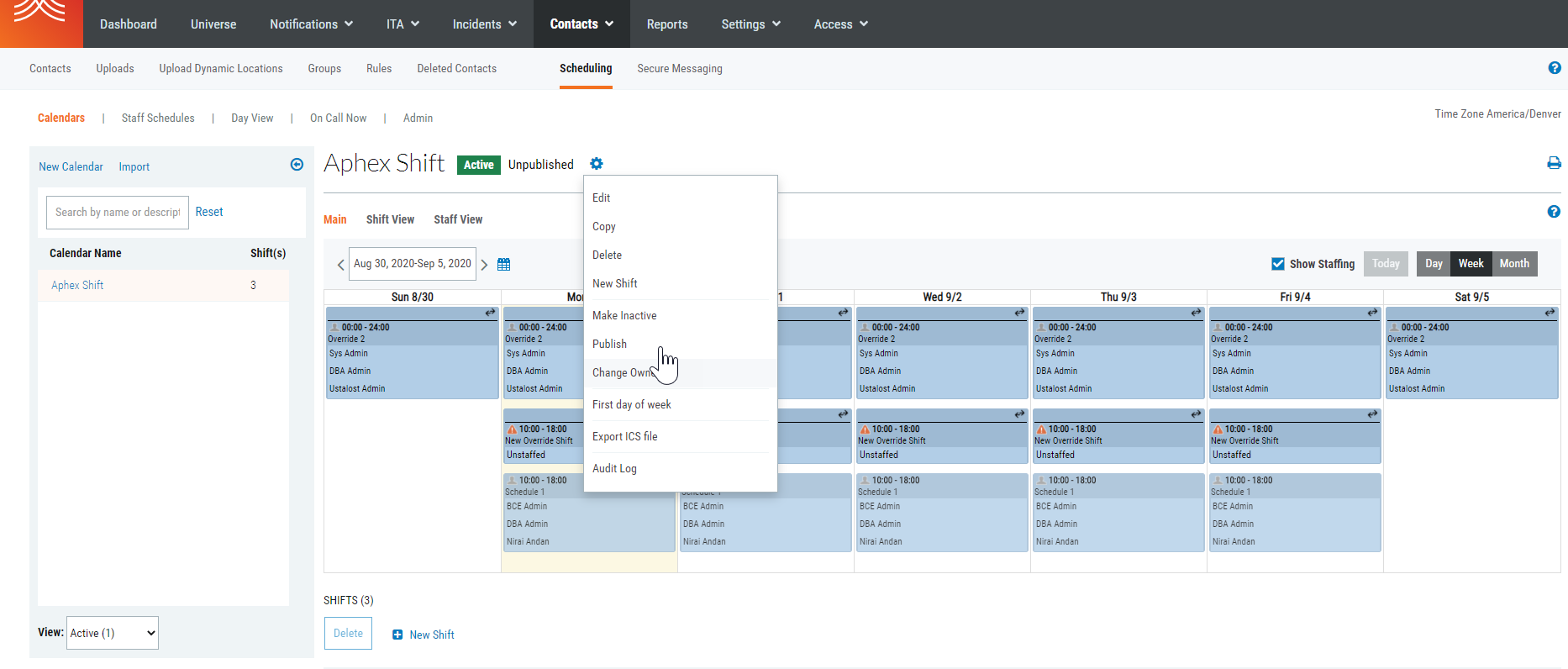Open the Staff View tab
Viewport: 1568px width, 669px height.
[x=458, y=219]
